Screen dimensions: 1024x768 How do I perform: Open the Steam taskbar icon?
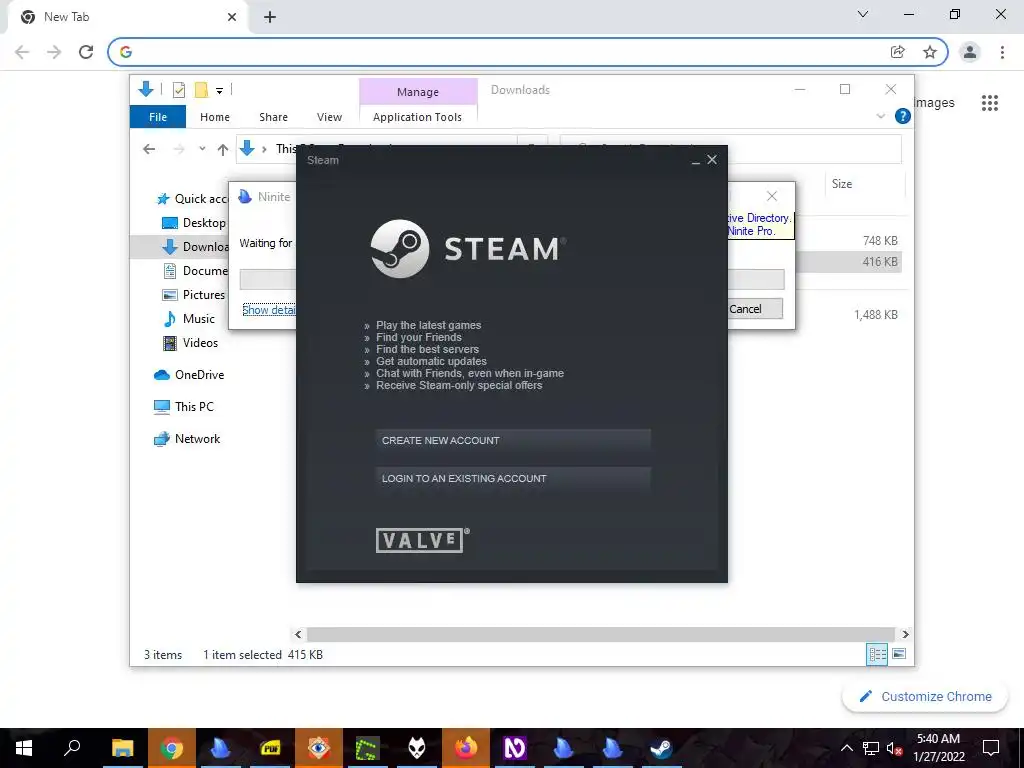coord(661,748)
